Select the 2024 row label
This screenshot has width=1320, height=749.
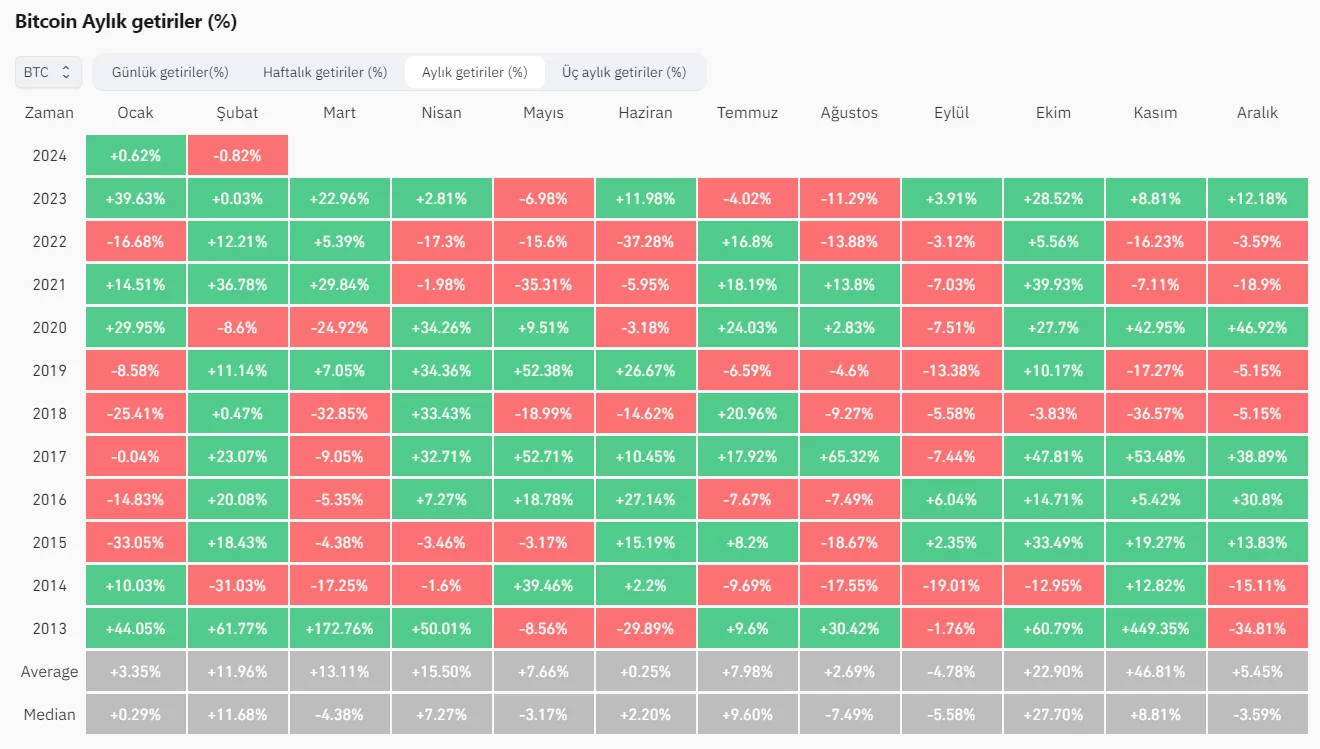click(x=49, y=156)
